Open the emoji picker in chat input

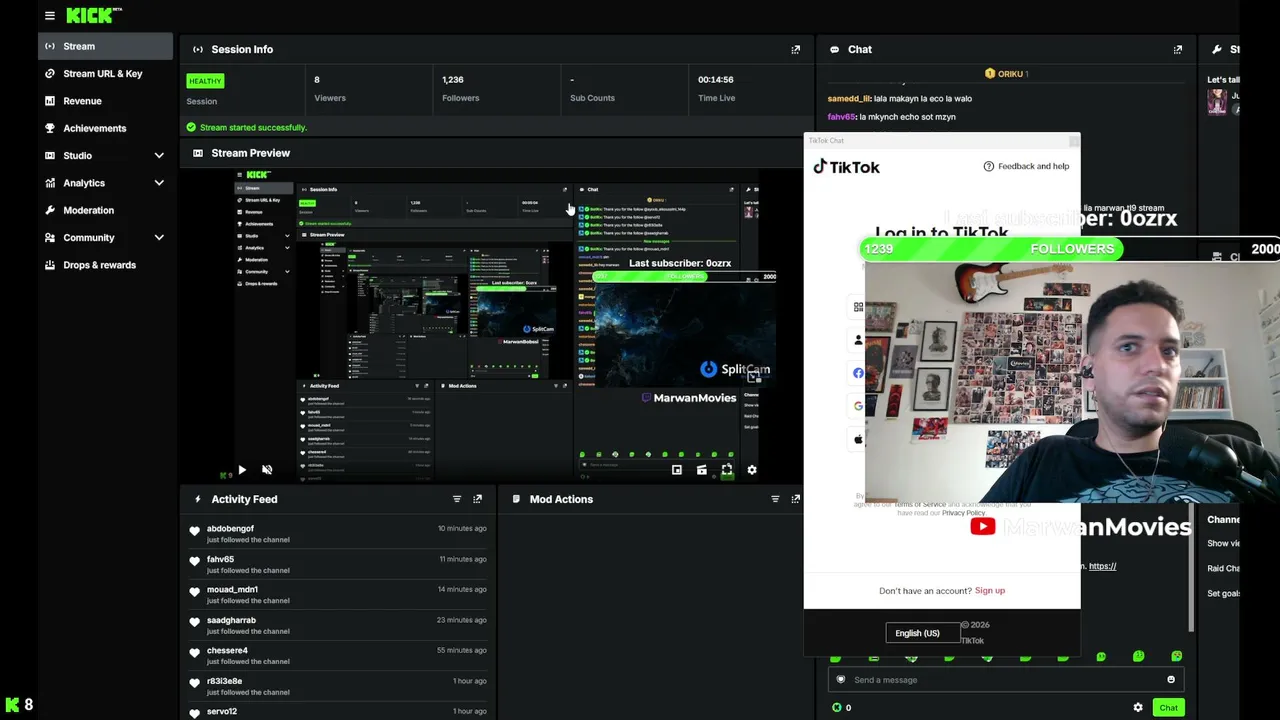1171,680
